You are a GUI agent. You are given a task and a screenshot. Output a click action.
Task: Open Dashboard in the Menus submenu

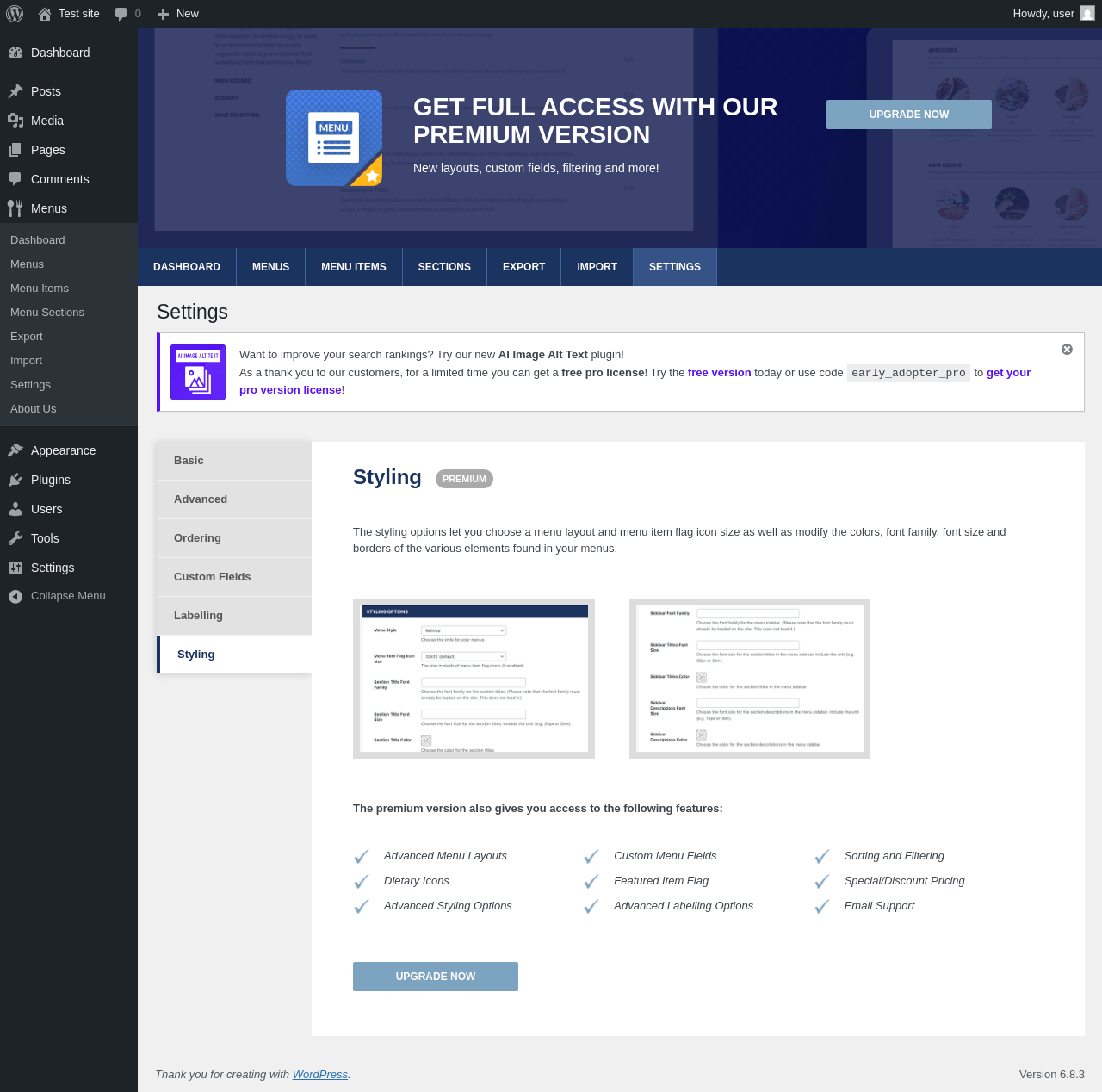click(x=69, y=240)
